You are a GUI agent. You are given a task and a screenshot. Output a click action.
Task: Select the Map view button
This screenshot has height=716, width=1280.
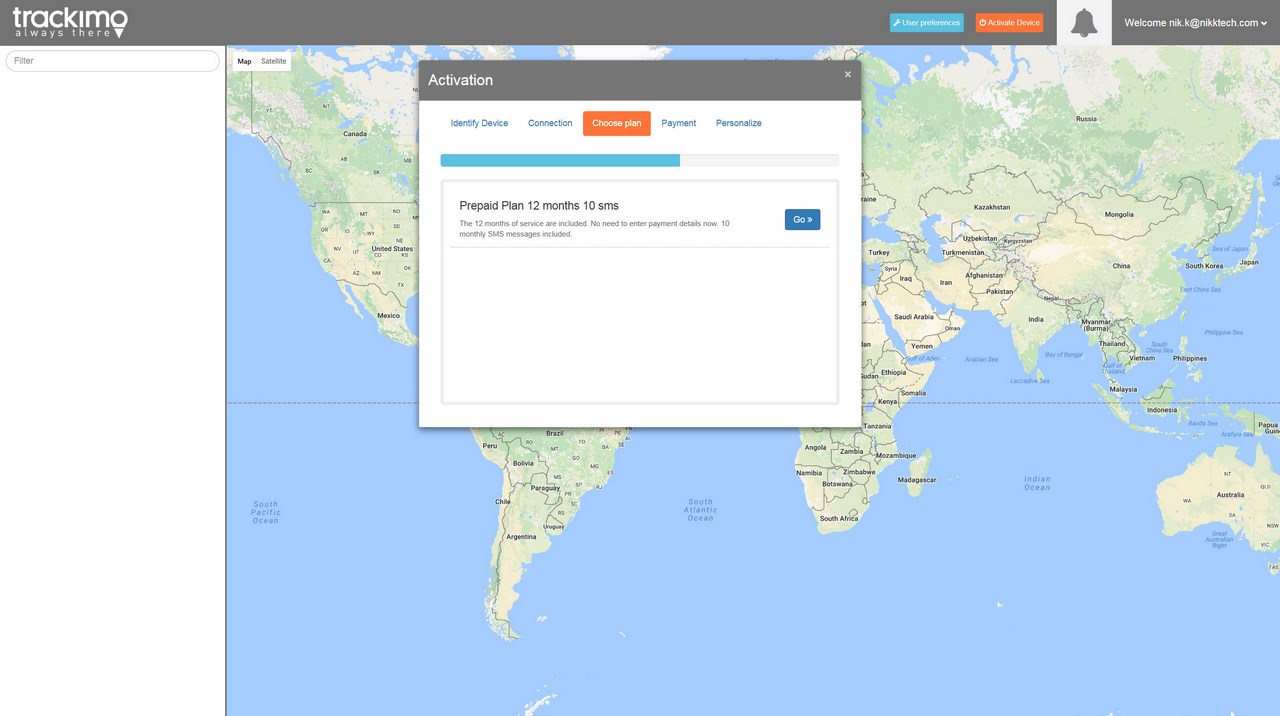tap(244, 61)
